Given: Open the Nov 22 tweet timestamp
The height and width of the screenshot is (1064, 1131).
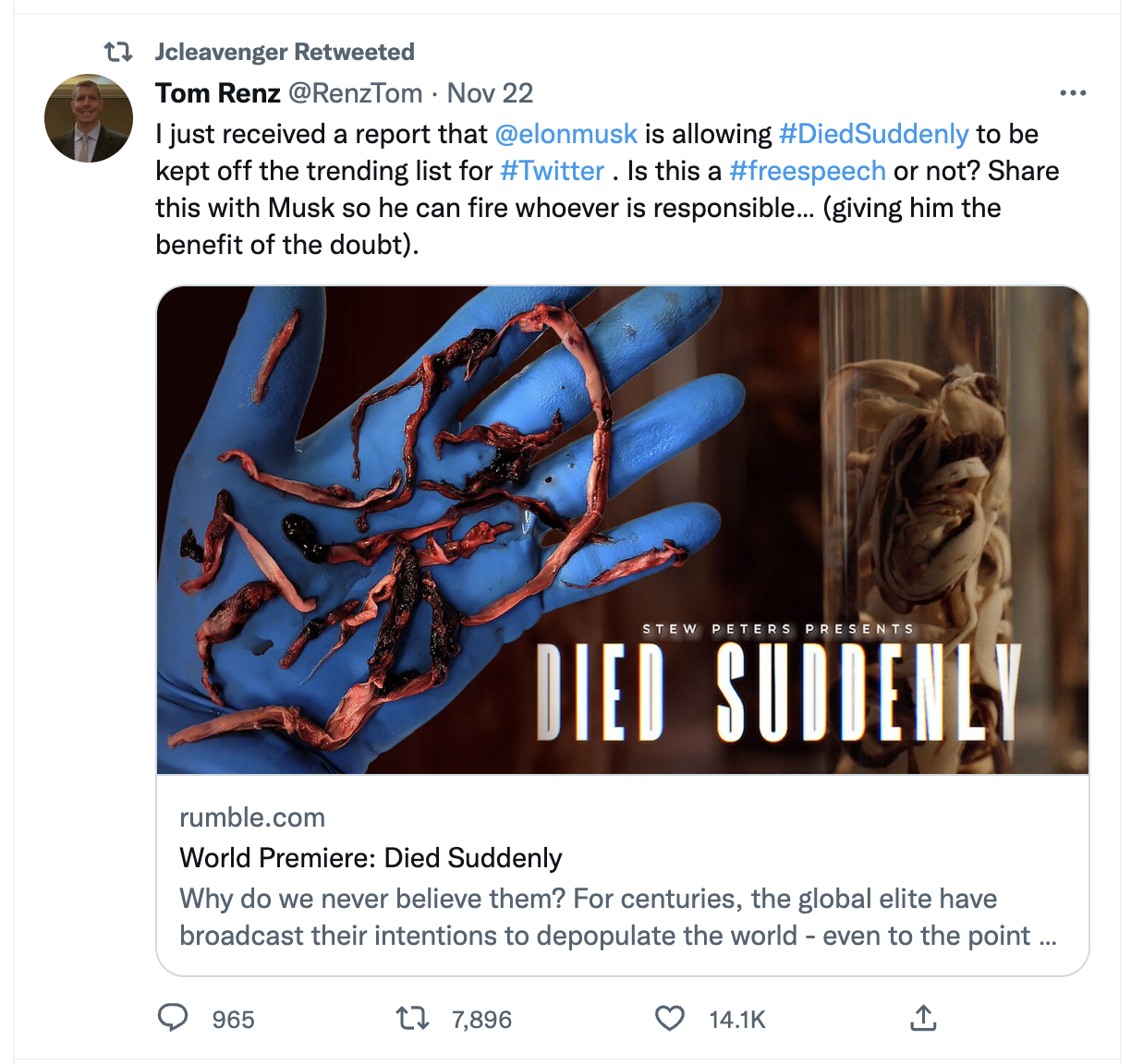Looking at the screenshot, I should click(490, 93).
